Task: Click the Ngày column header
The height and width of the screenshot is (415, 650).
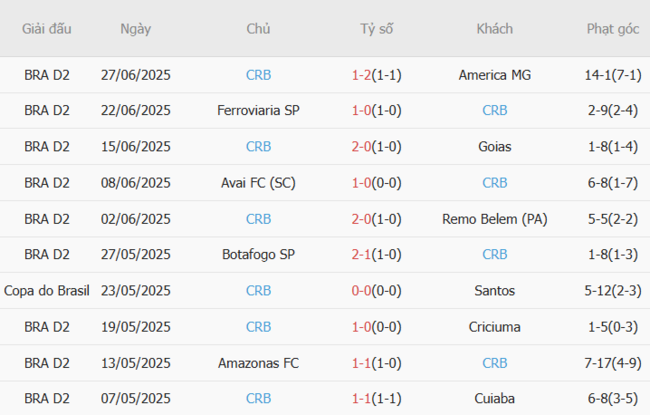Action: (x=135, y=29)
